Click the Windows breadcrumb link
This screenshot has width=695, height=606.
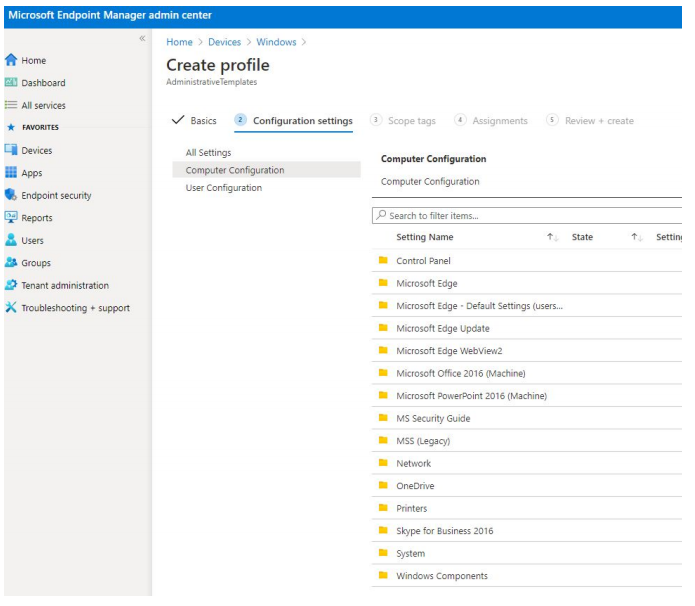pyautogui.click(x=276, y=42)
